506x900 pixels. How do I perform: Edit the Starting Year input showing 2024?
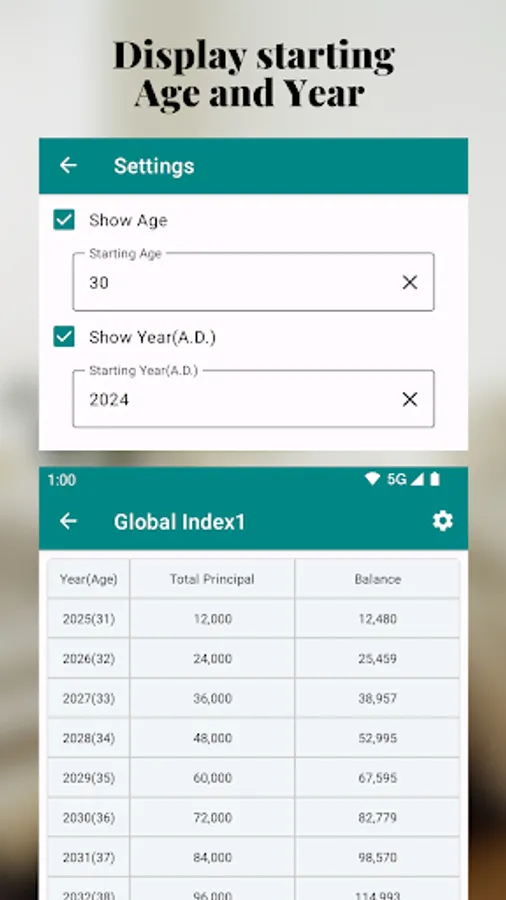click(x=253, y=399)
